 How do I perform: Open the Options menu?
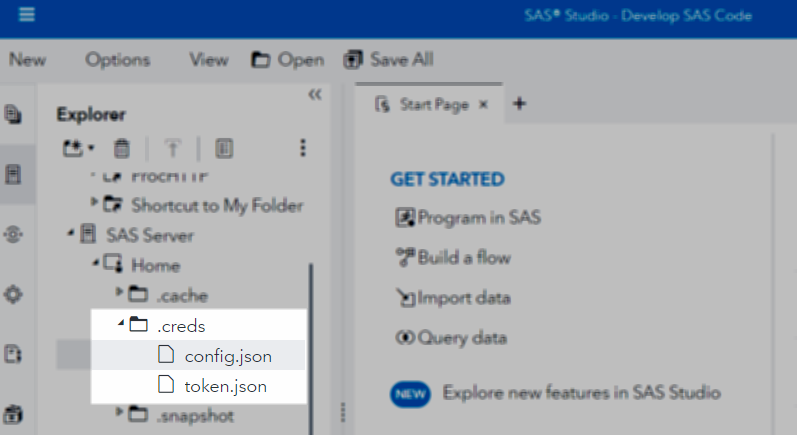tap(117, 60)
